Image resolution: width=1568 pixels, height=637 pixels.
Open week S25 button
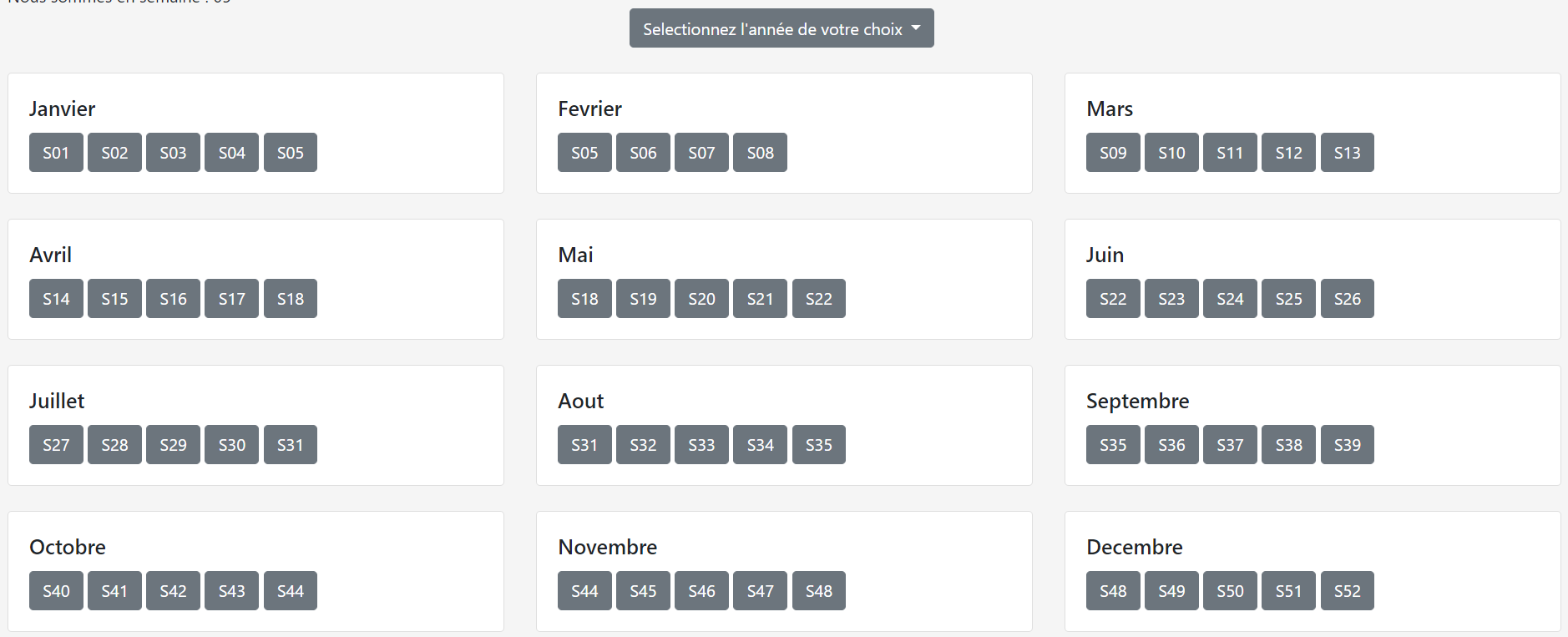click(x=1288, y=299)
